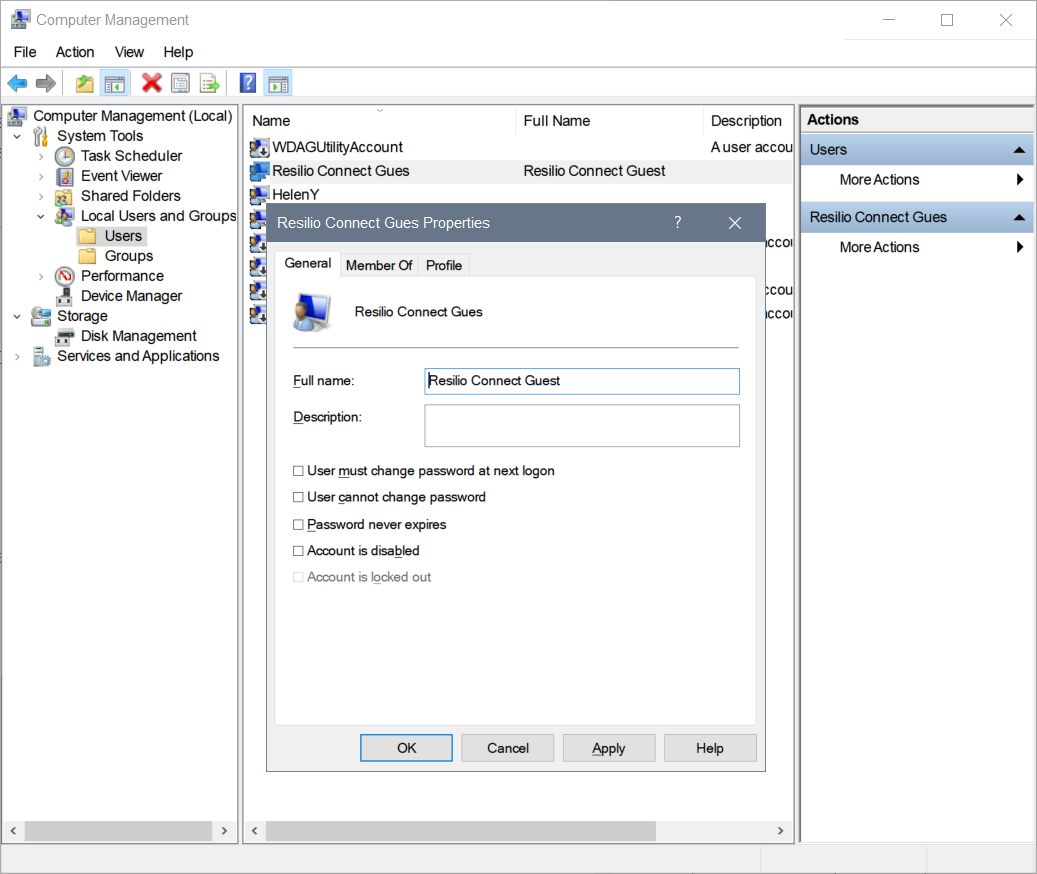1037x874 pixels.
Task: Click the red Delete icon in toolbar
Action: click(x=152, y=83)
